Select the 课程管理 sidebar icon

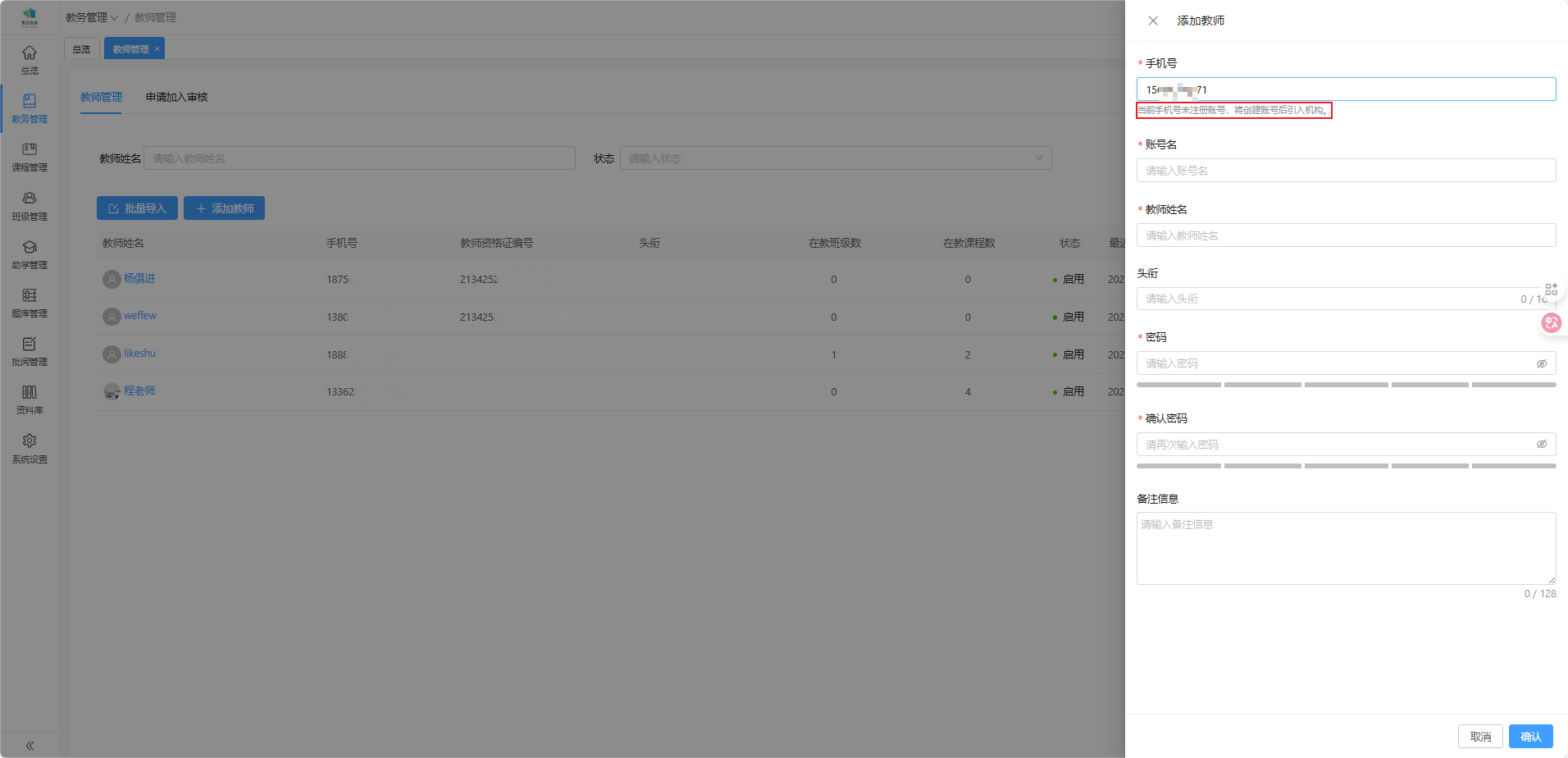(30, 150)
